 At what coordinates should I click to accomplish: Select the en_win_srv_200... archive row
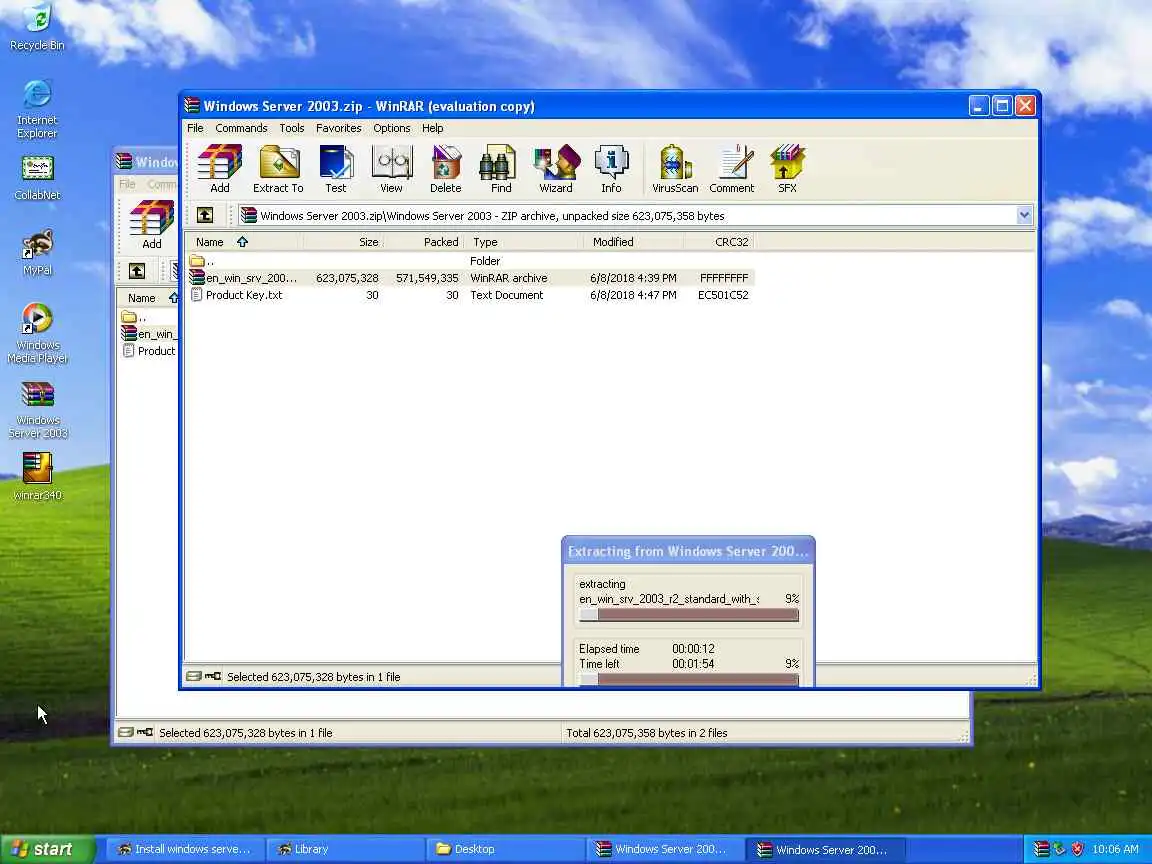[470, 278]
